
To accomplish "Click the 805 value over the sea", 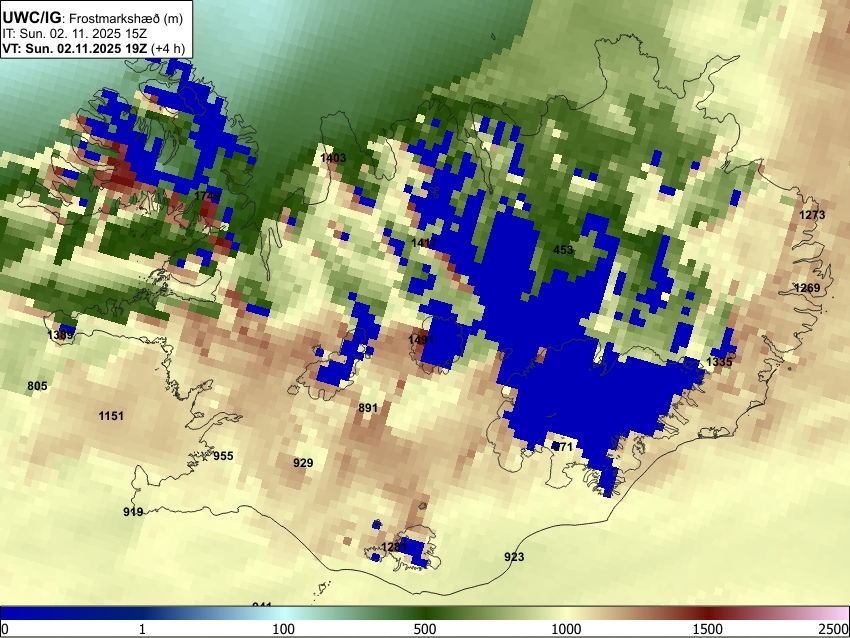I will tap(37, 386).
